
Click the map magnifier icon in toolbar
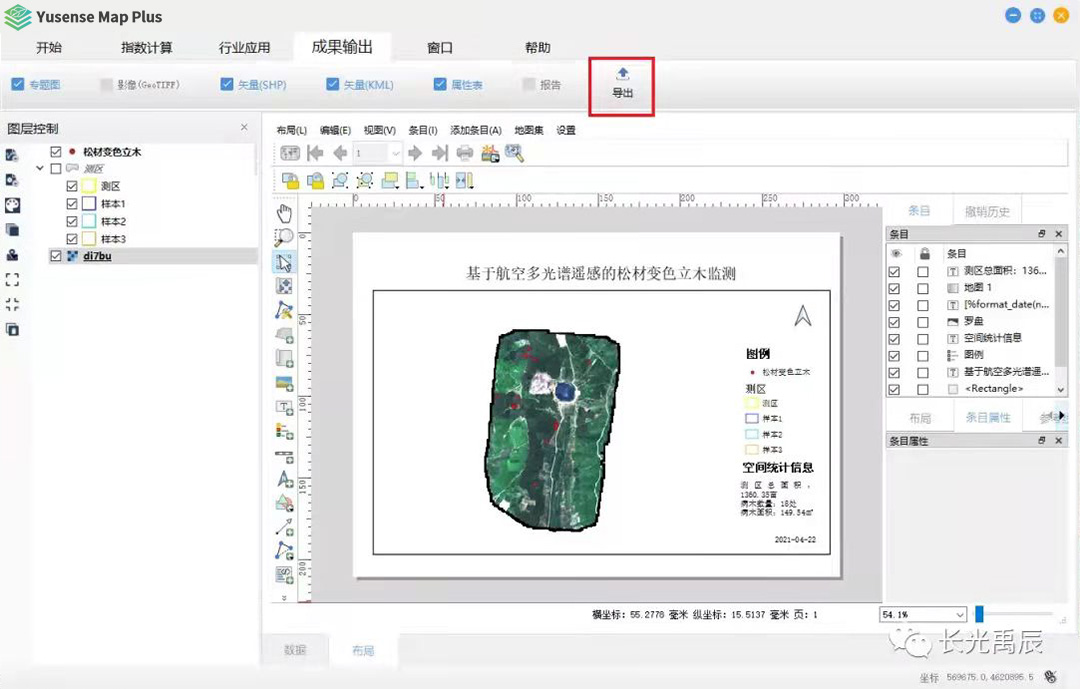point(515,153)
